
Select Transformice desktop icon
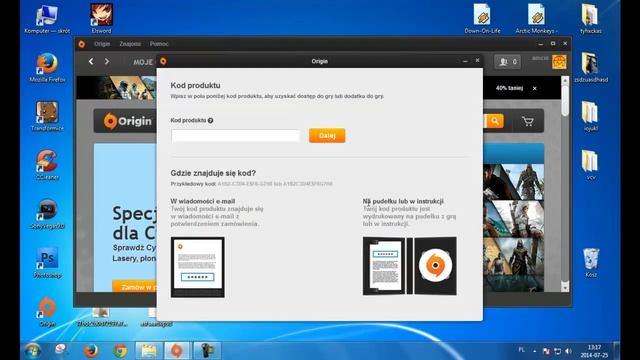click(x=47, y=116)
